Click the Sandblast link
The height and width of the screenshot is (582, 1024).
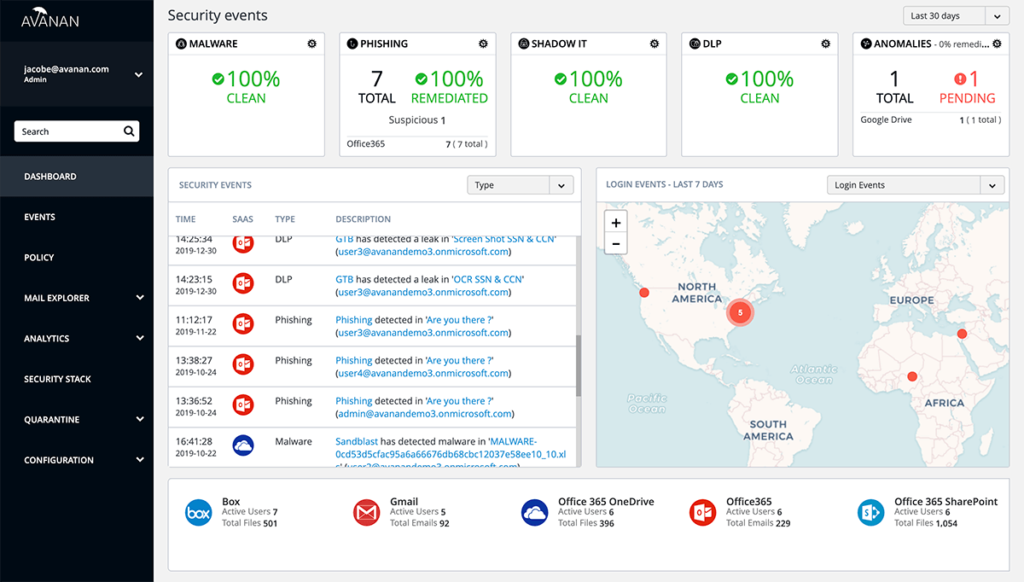[357, 441]
